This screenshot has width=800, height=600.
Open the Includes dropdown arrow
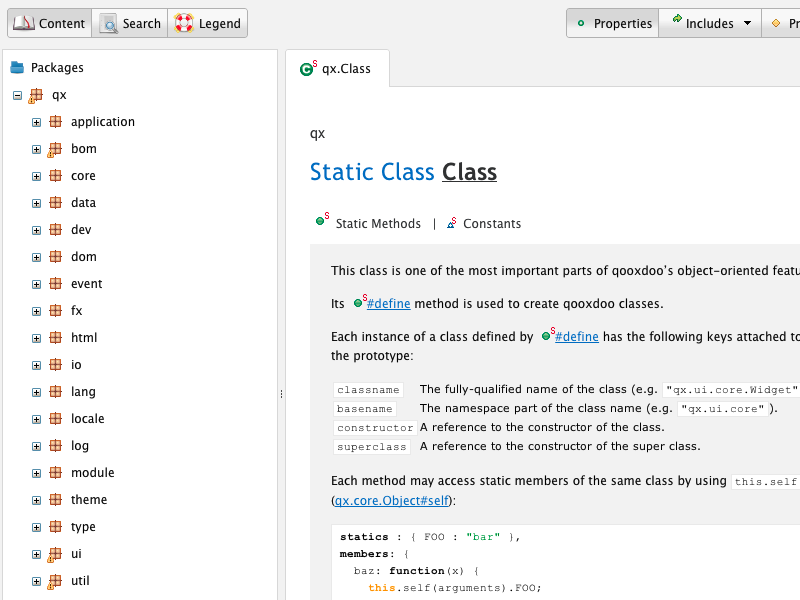(x=748, y=23)
